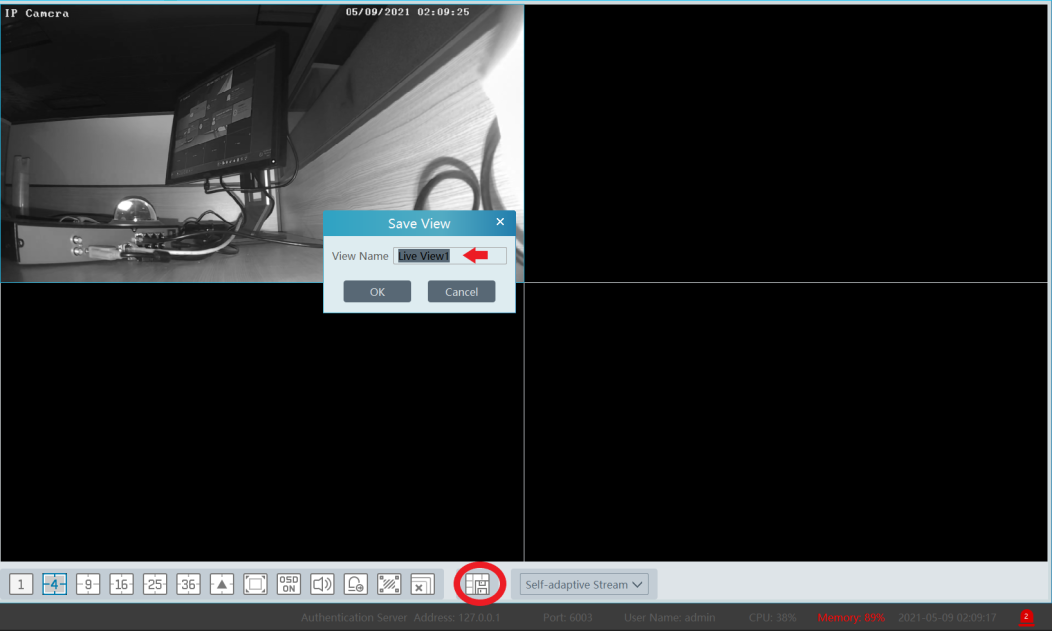The image size is (1052, 631).
Task: Switch to single-screen layout
Action: 21,585
